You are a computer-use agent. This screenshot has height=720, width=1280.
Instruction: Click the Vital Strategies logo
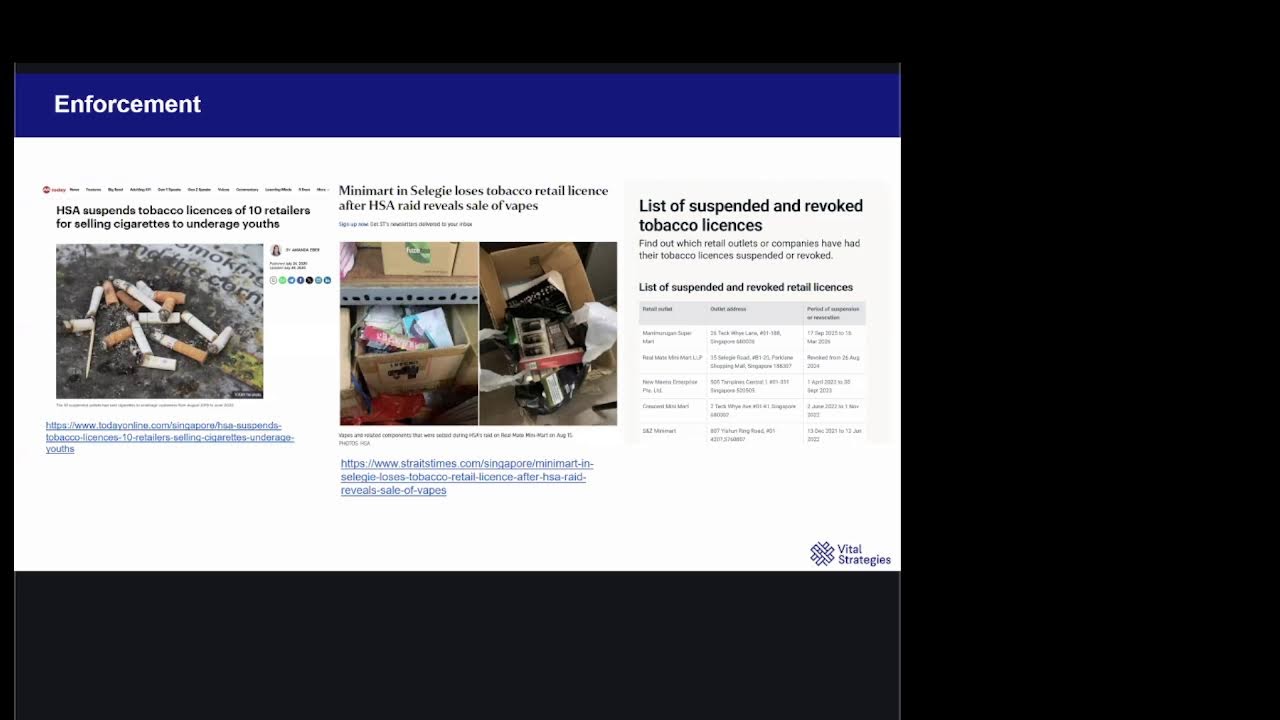(850, 554)
